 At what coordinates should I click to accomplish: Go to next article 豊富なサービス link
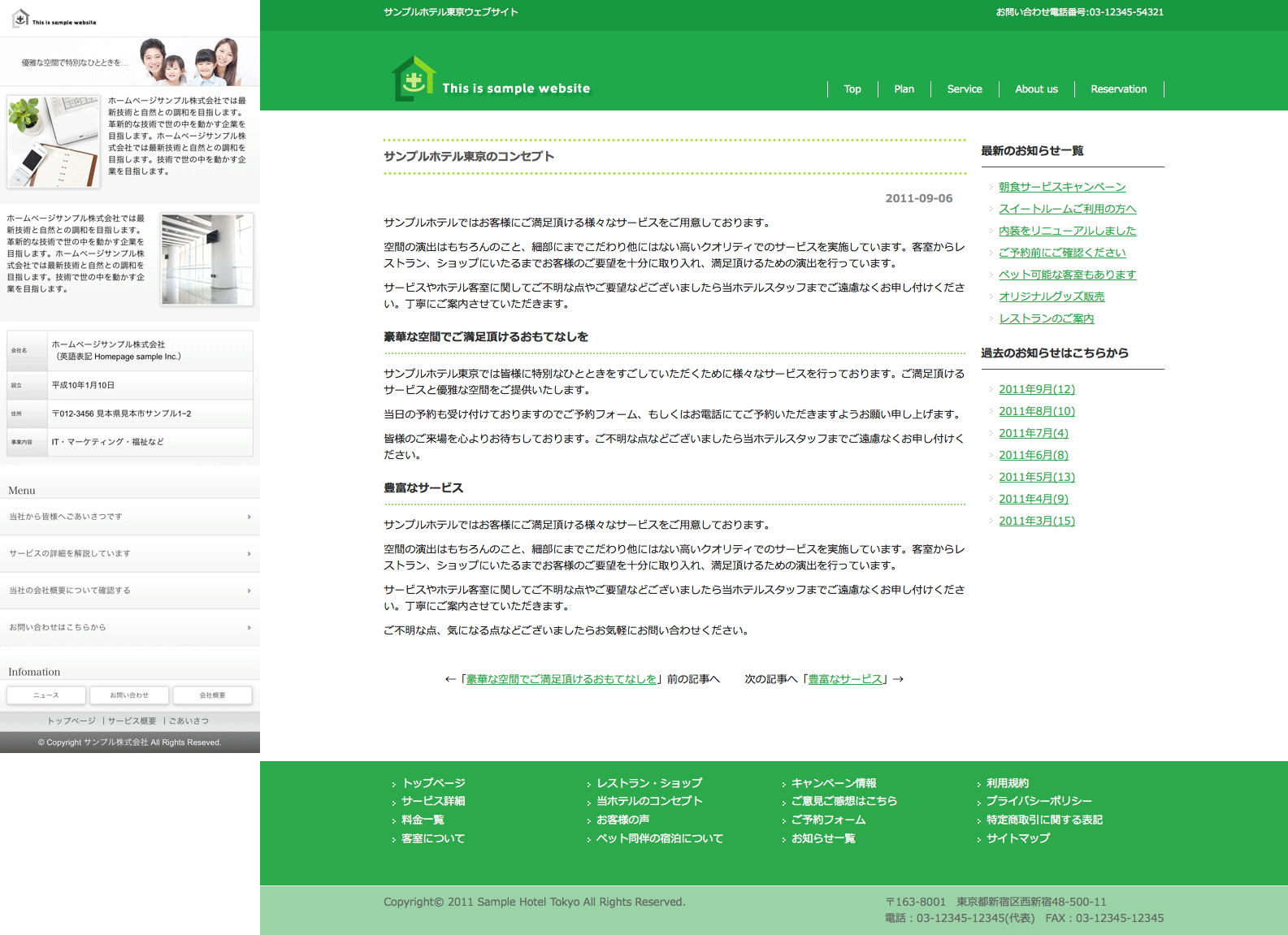pos(845,679)
